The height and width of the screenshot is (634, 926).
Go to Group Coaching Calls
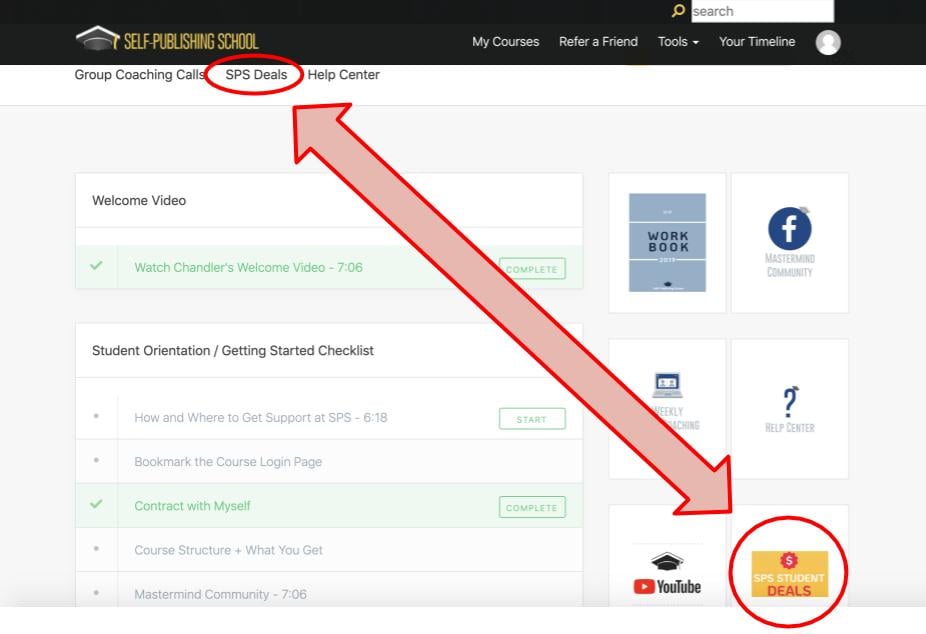tap(139, 75)
